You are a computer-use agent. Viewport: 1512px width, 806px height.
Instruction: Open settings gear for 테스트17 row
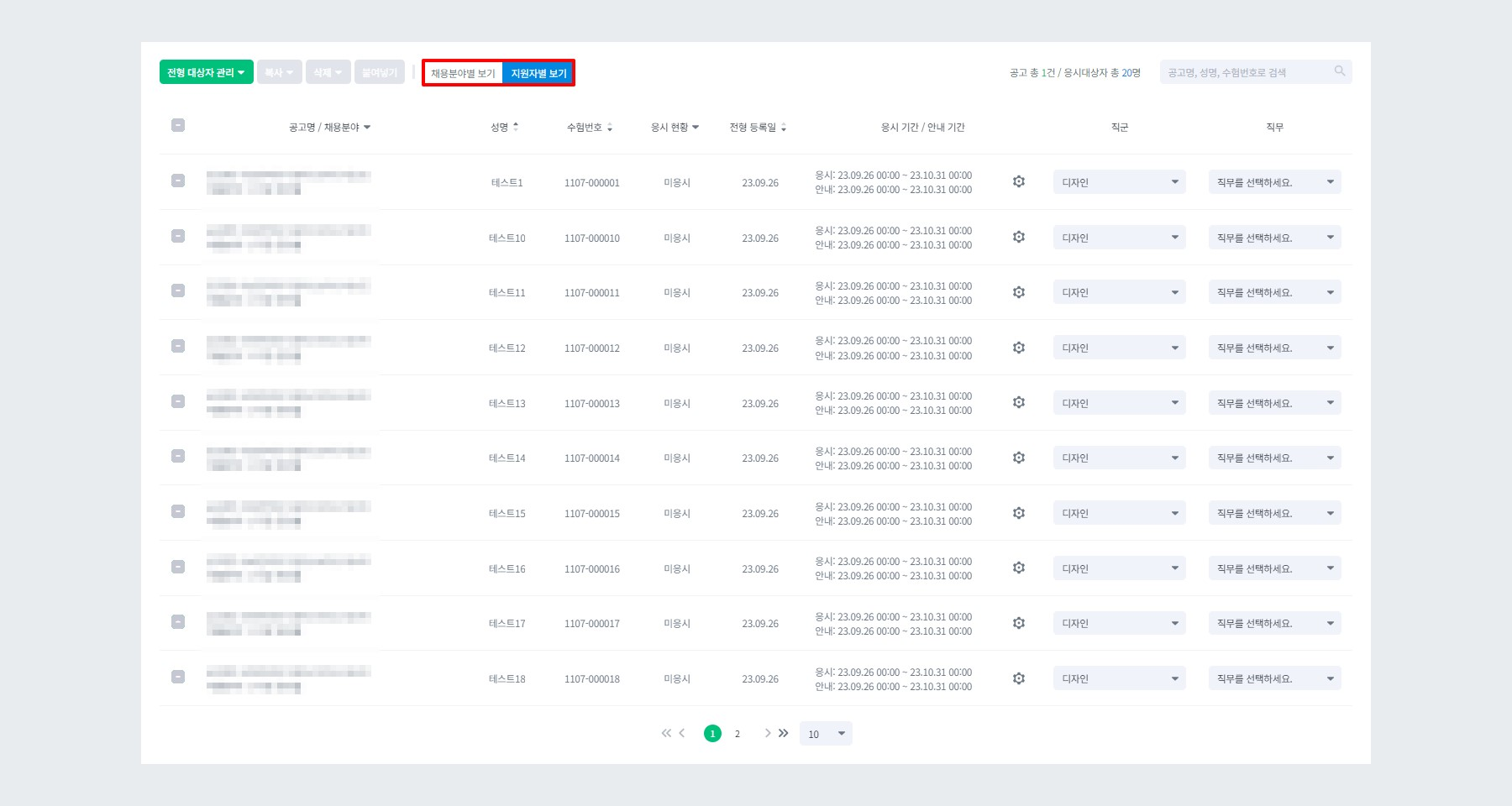[1019, 623]
